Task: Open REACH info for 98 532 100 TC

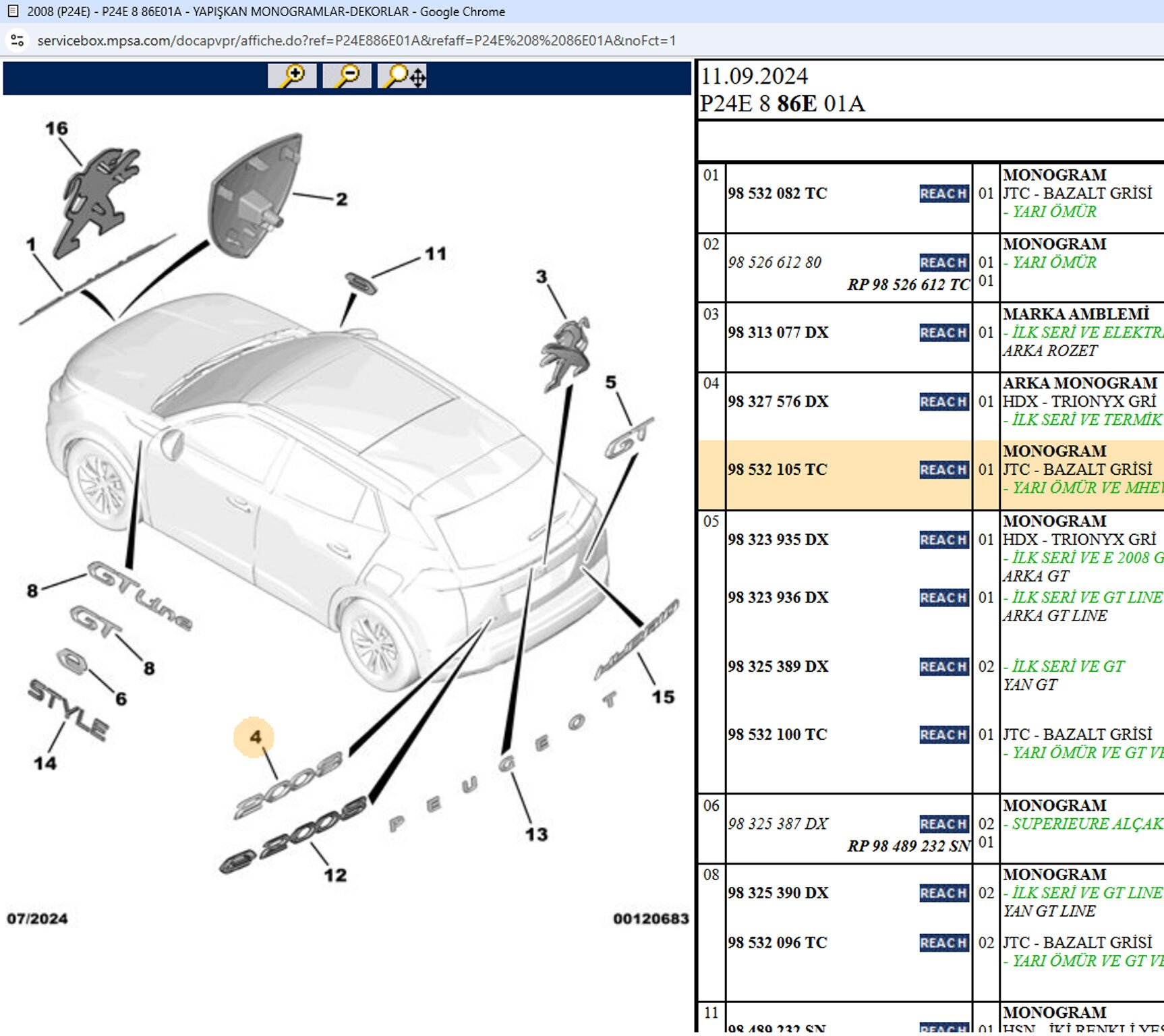Action: click(x=944, y=735)
